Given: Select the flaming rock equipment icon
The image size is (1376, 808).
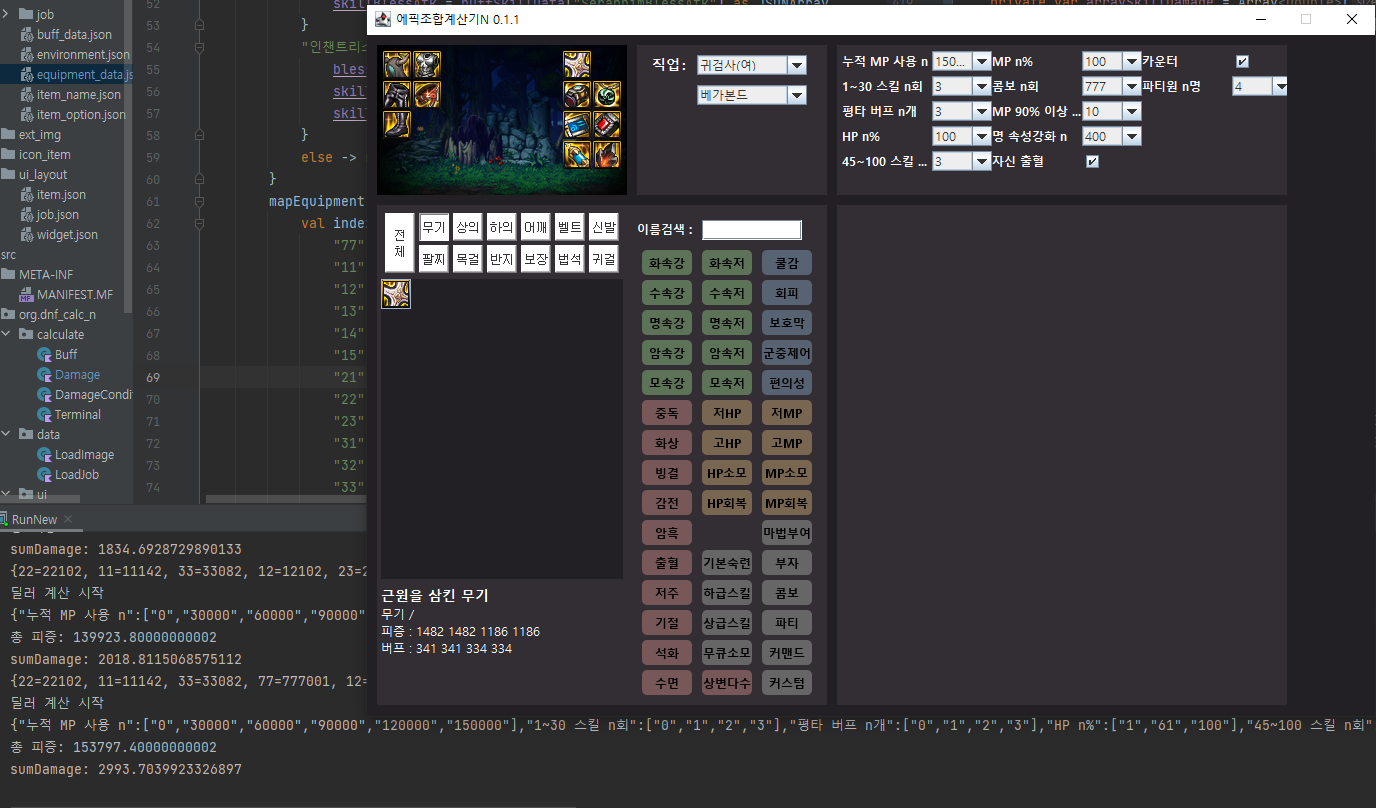Looking at the screenshot, I should 607,155.
